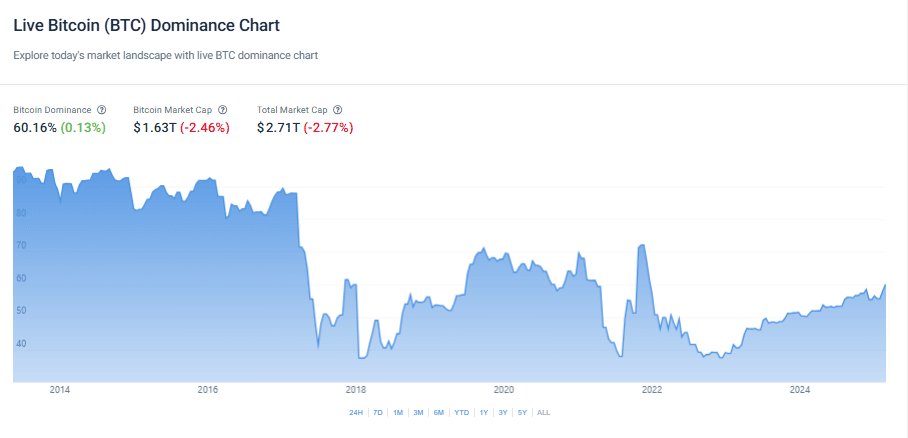Show the 3M chart range

[418, 412]
